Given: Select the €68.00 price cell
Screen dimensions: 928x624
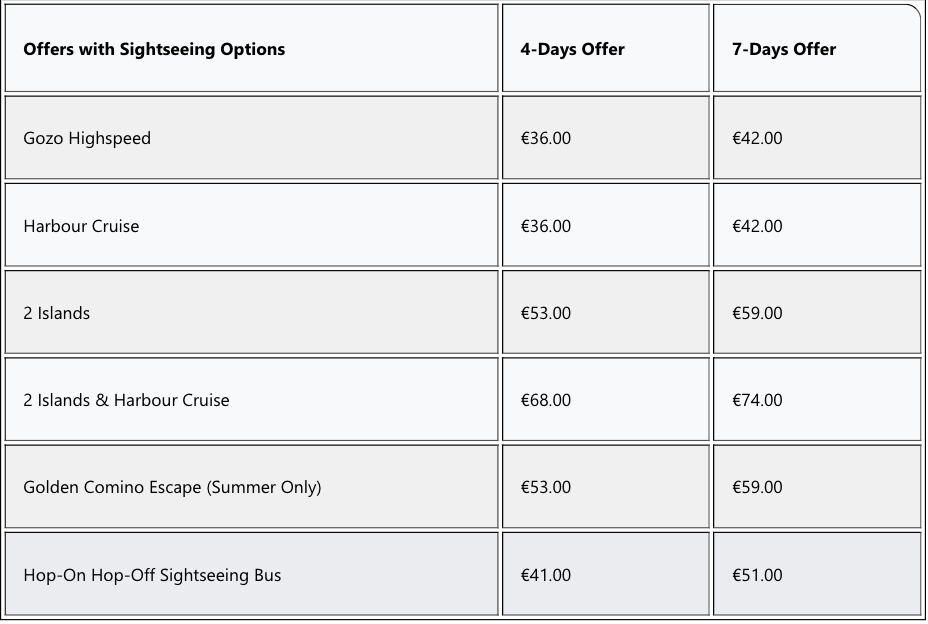Looking at the screenshot, I should pos(605,400).
